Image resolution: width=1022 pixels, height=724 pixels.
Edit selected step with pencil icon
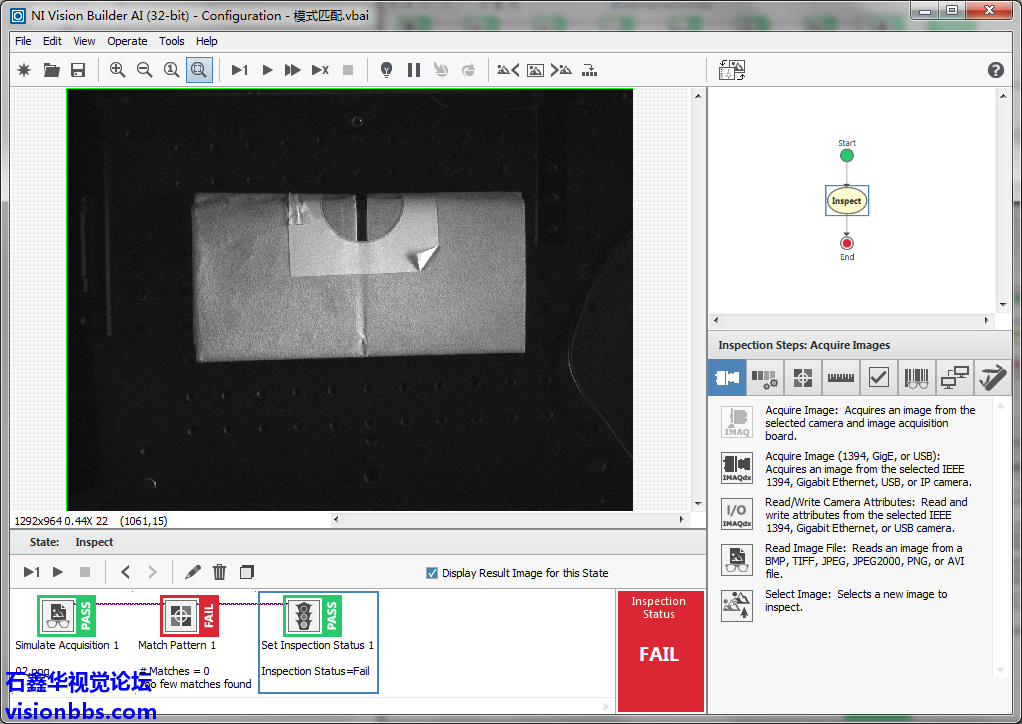coord(193,572)
